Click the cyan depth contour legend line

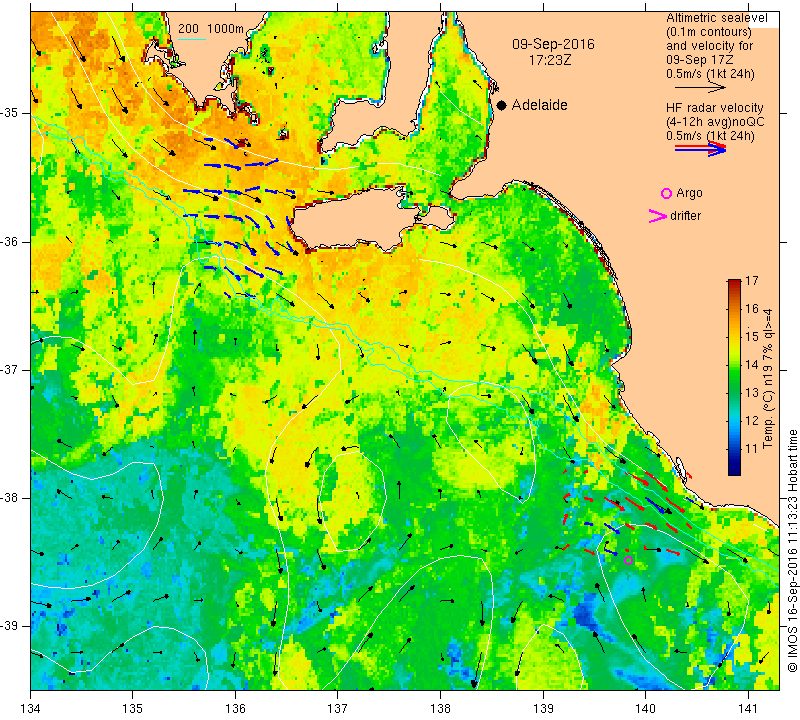[192, 39]
